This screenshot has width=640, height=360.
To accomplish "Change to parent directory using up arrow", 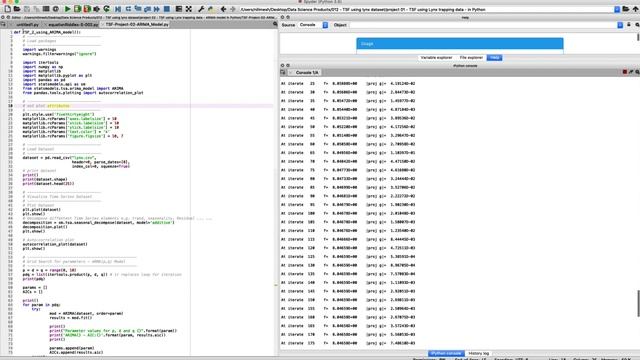I will 636,9.
